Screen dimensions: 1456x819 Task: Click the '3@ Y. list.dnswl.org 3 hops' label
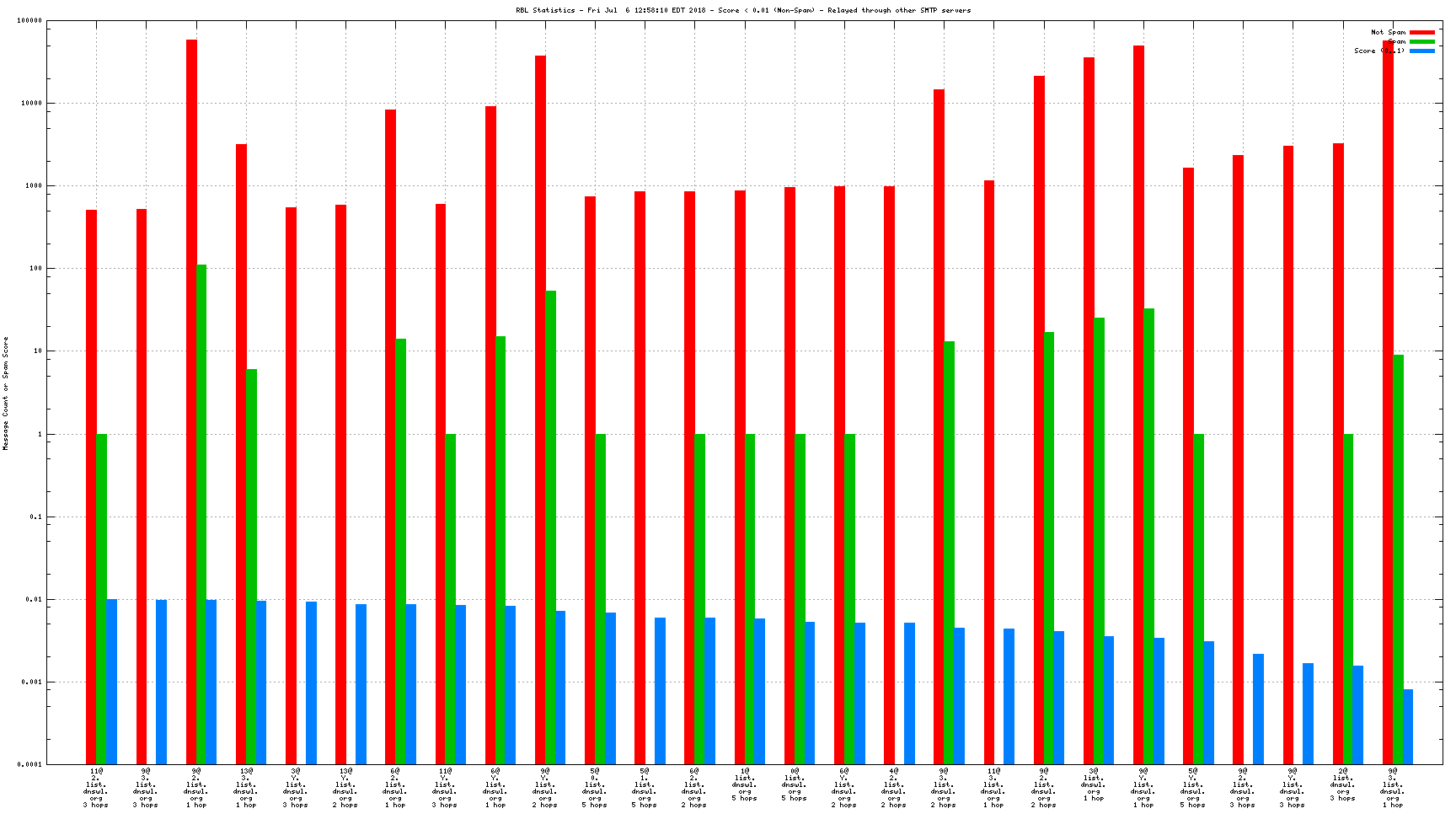click(296, 788)
